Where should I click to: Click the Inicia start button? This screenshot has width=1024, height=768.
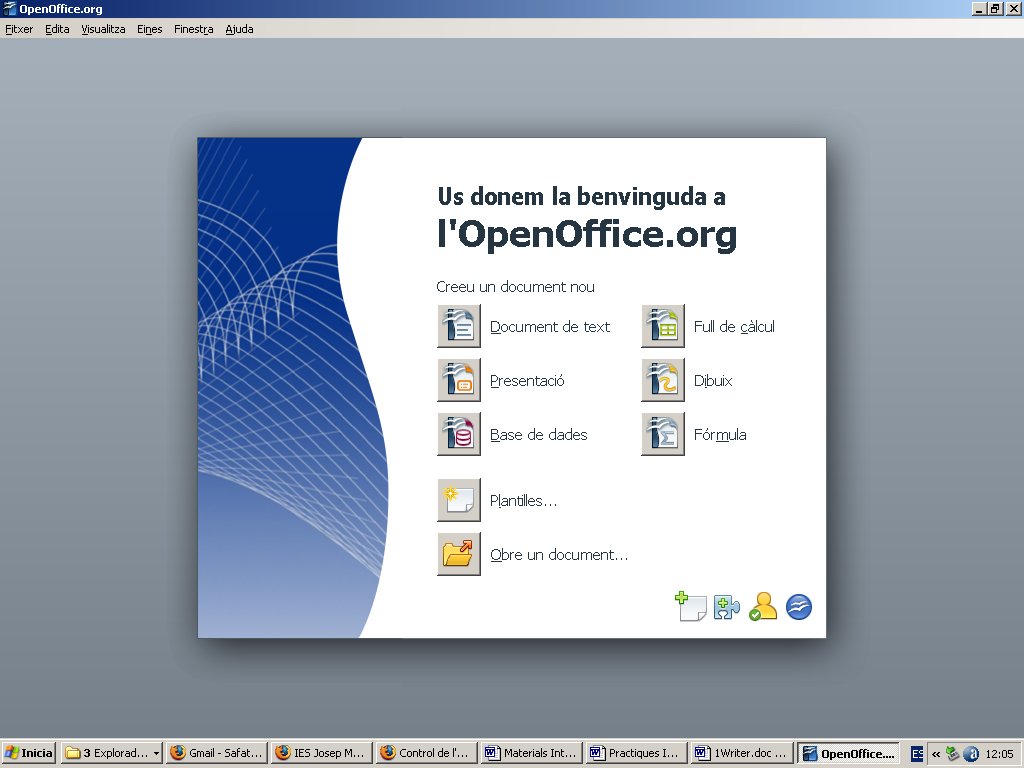(29, 753)
